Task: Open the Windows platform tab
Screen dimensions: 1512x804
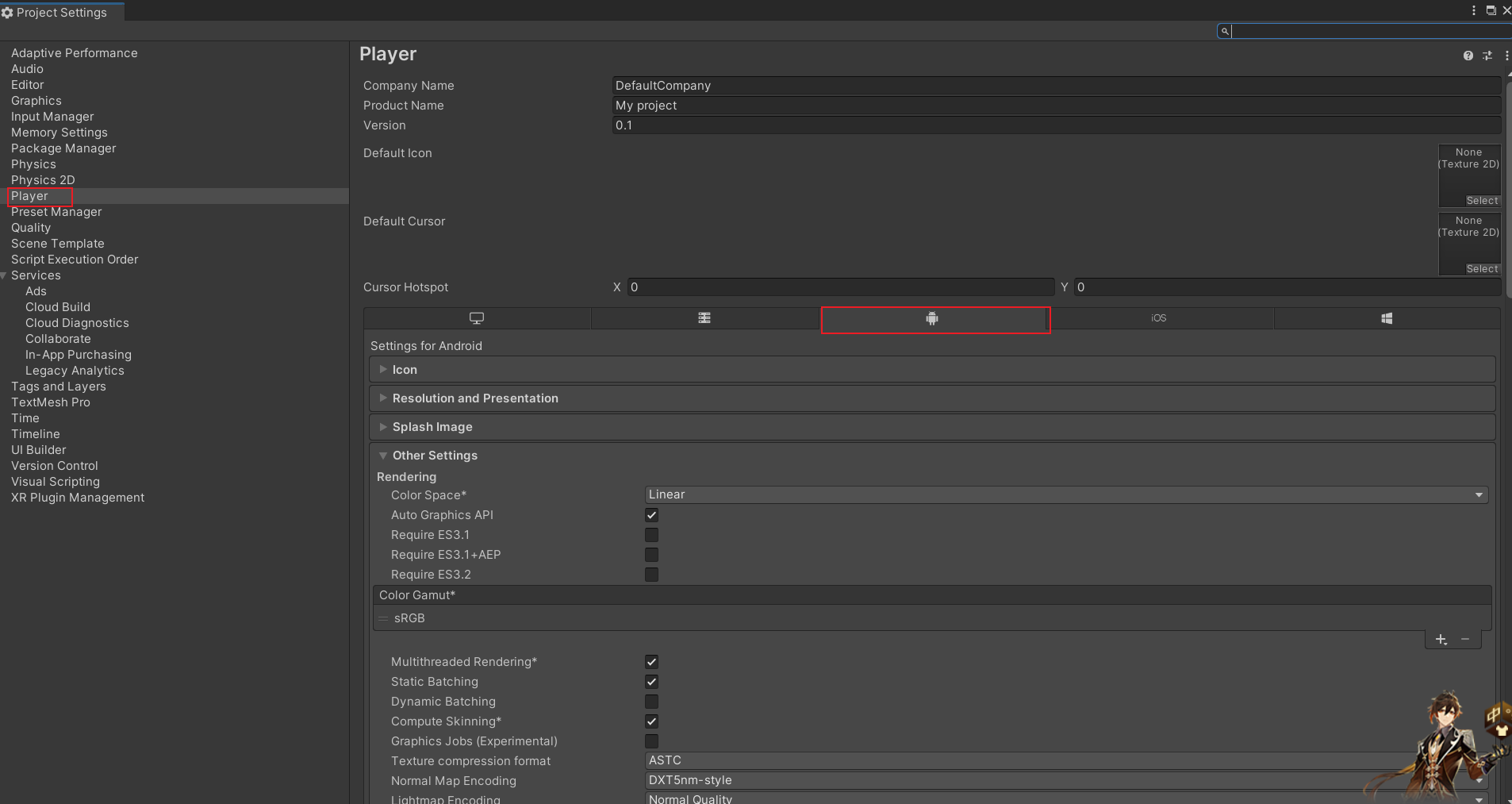Action: coord(1387,318)
